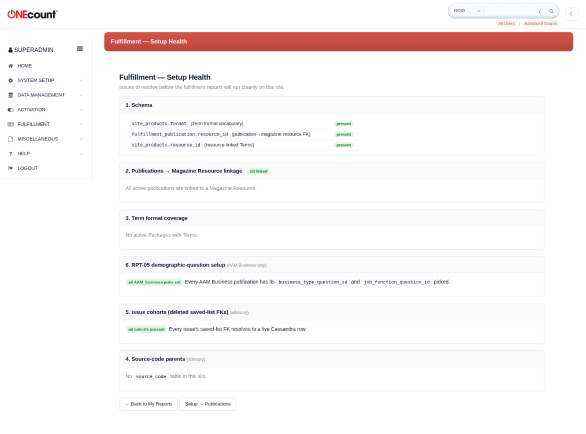This screenshot has height=434, width=586.
Task: Expand the Data Management chevron
Action: (x=81, y=95)
